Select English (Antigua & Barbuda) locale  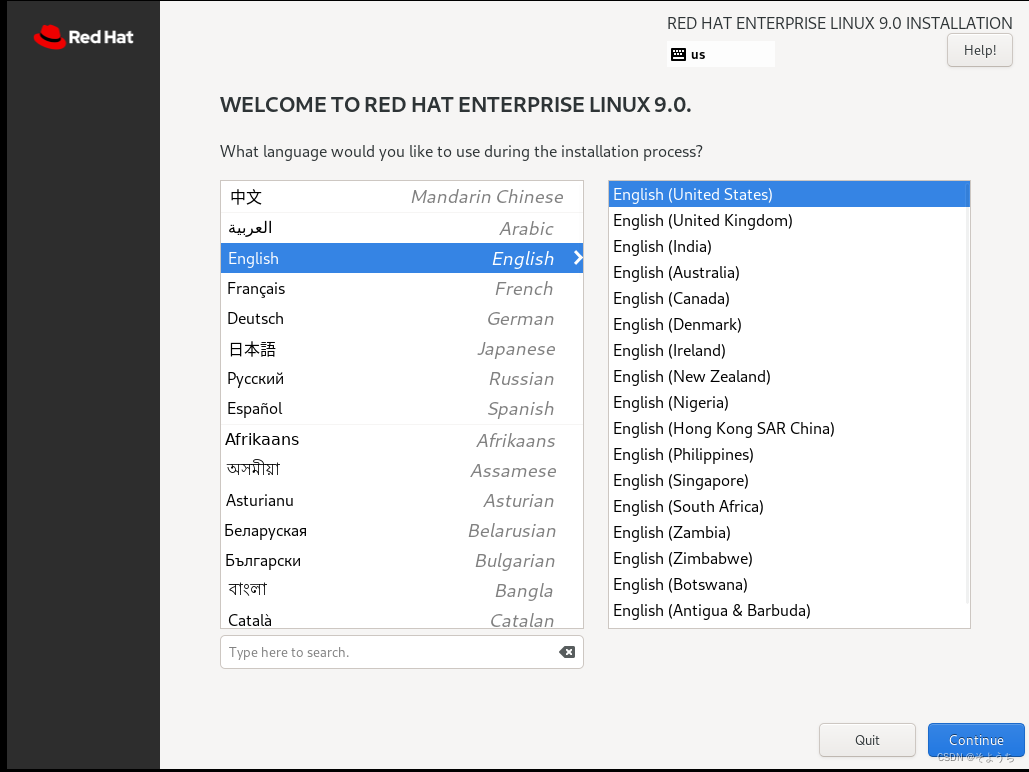[789, 611]
